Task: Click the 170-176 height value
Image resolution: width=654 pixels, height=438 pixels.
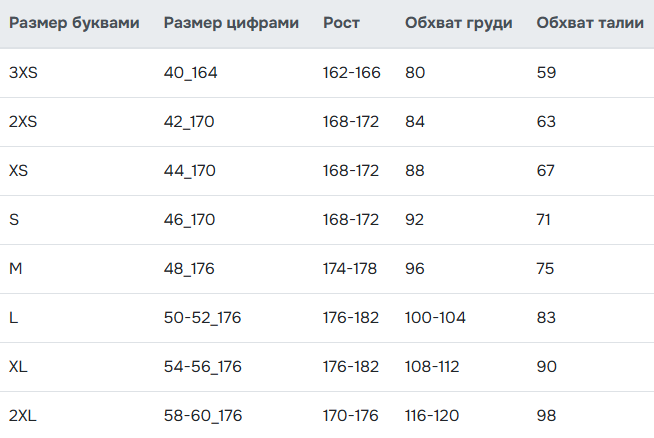Action: click(350, 416)
